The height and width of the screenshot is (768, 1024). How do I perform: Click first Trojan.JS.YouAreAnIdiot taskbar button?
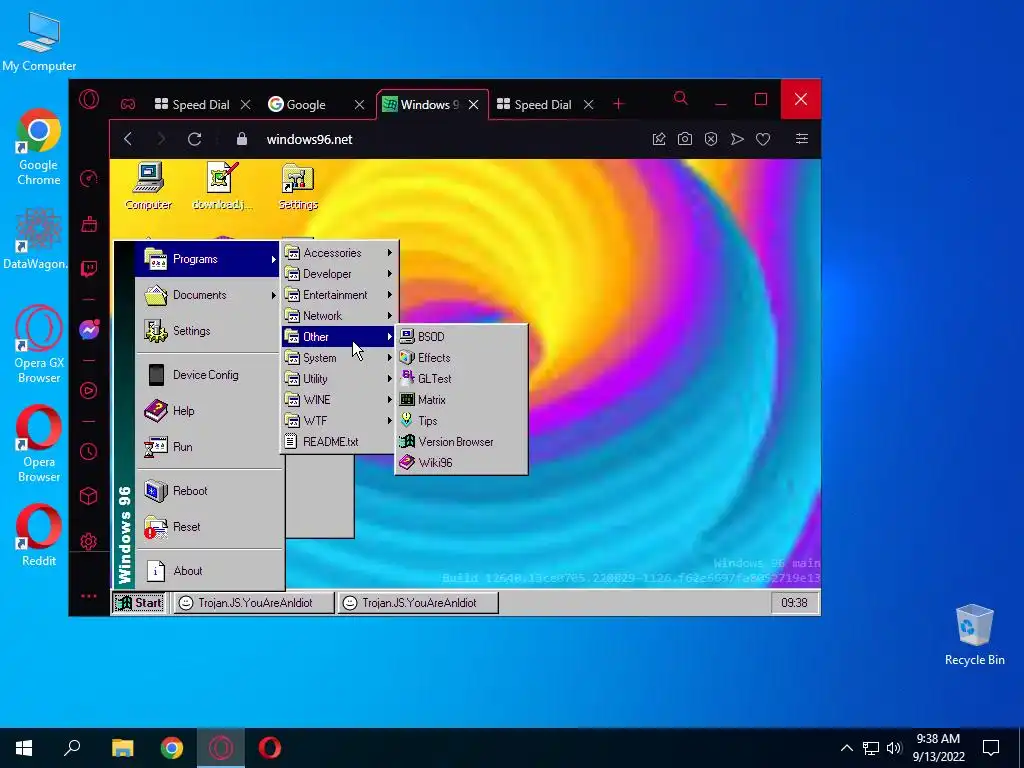click(x=254, y=603)
